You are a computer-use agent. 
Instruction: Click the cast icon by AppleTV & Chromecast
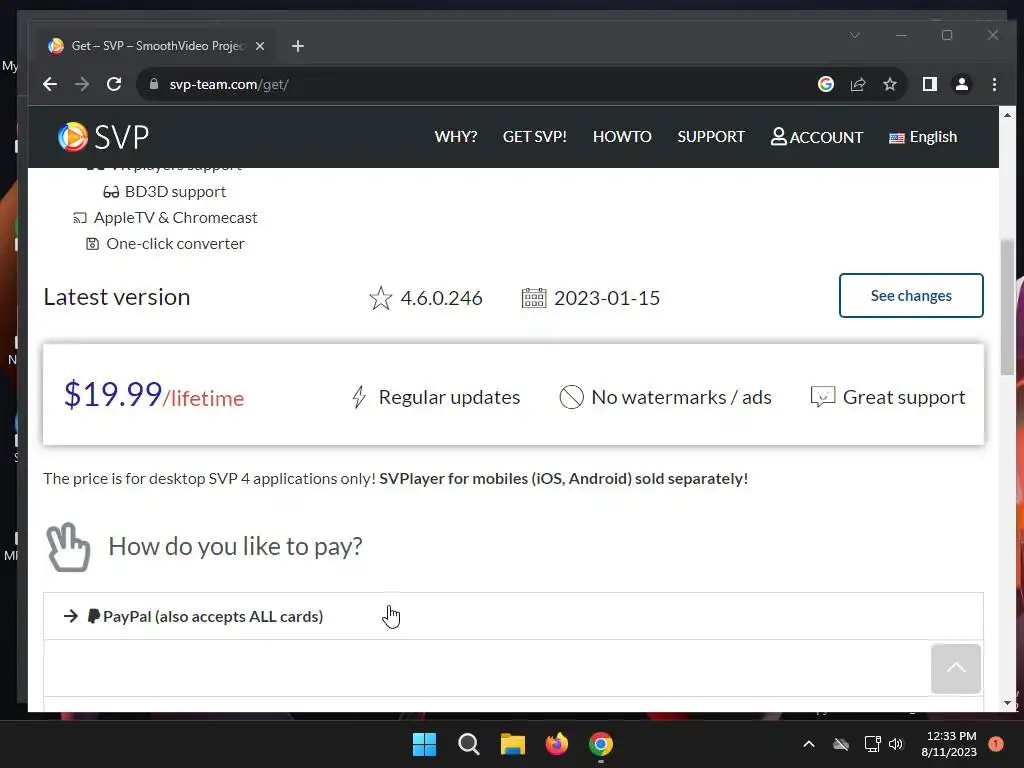(80, 217)
